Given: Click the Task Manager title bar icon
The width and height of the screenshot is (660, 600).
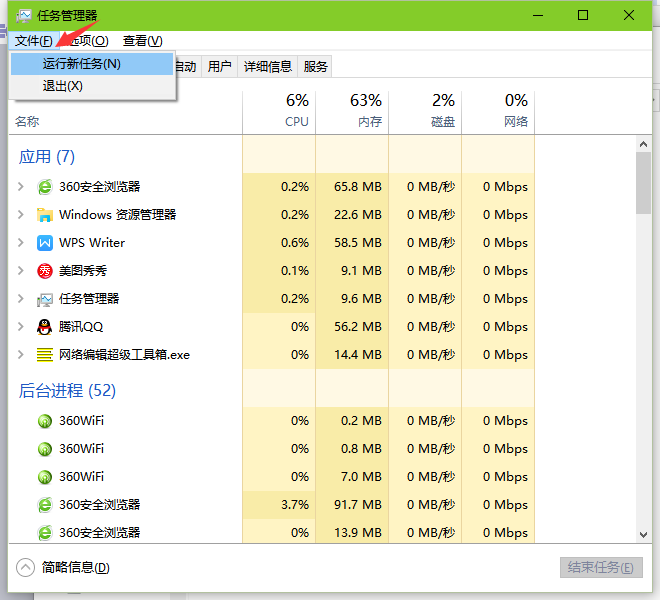Looking at the screenshot, I should [24, 16].
